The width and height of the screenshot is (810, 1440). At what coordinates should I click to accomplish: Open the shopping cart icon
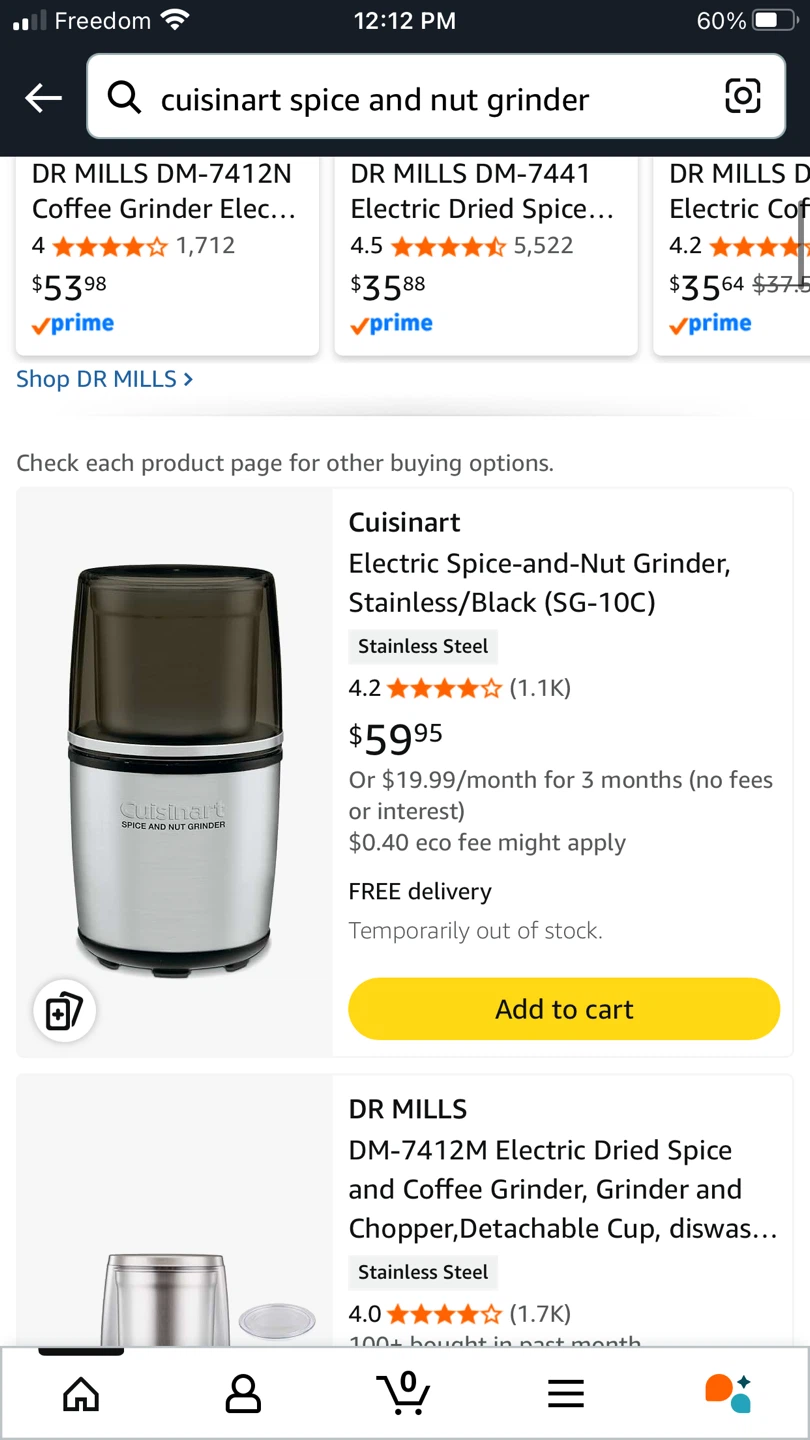(404, 1393)
